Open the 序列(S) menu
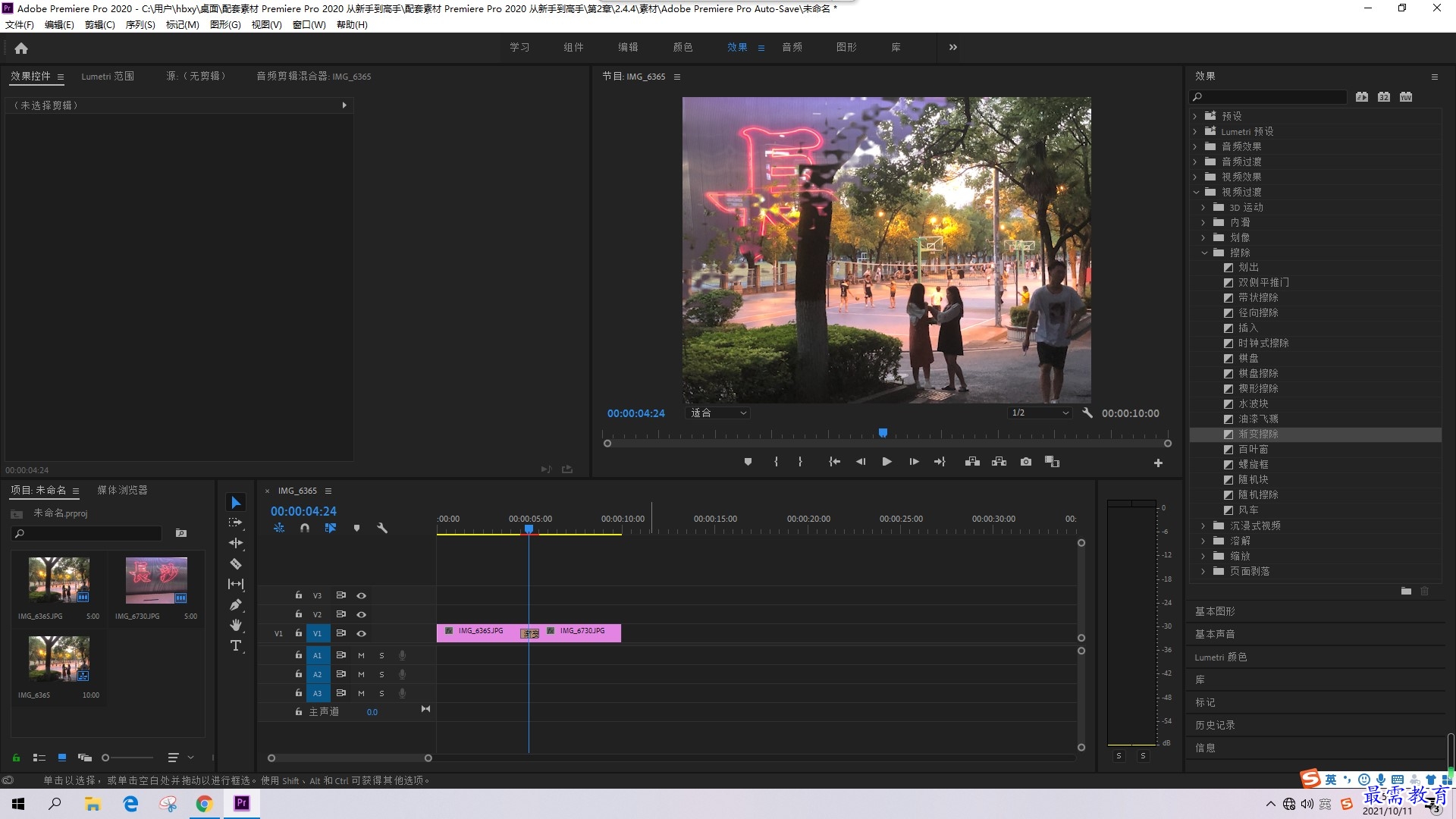 tap(140, 24)
